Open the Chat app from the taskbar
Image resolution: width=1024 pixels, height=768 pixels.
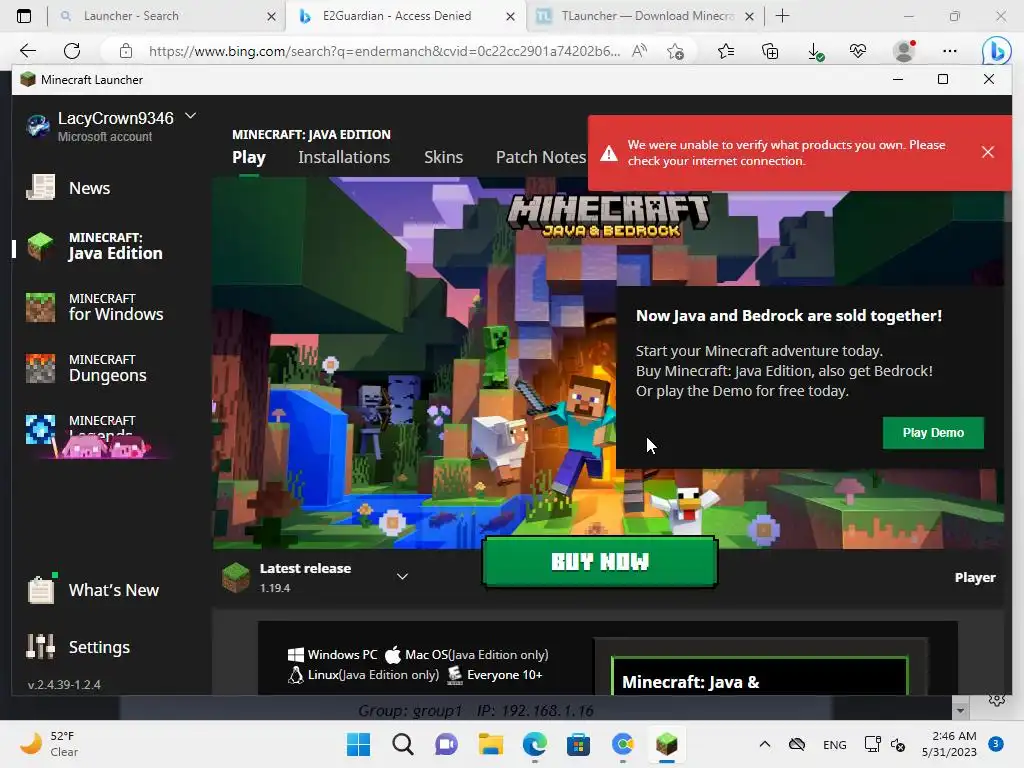(447, 744)
